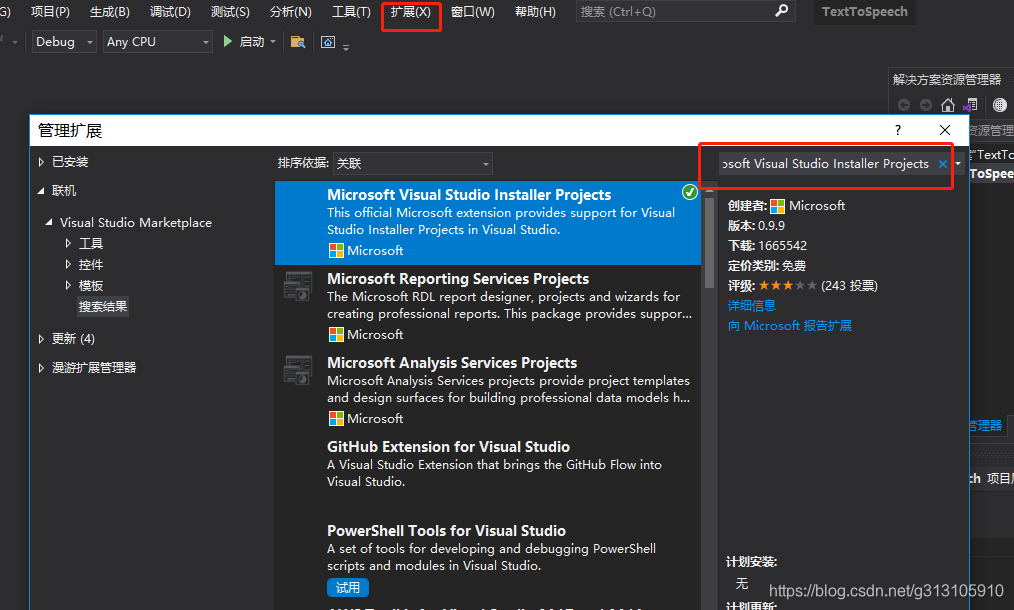This screenshot has width=1014, height=610.
Task: Collapse the Visual Studio Marketplace node
Action: pyautogui.click(x=49, y=223)
